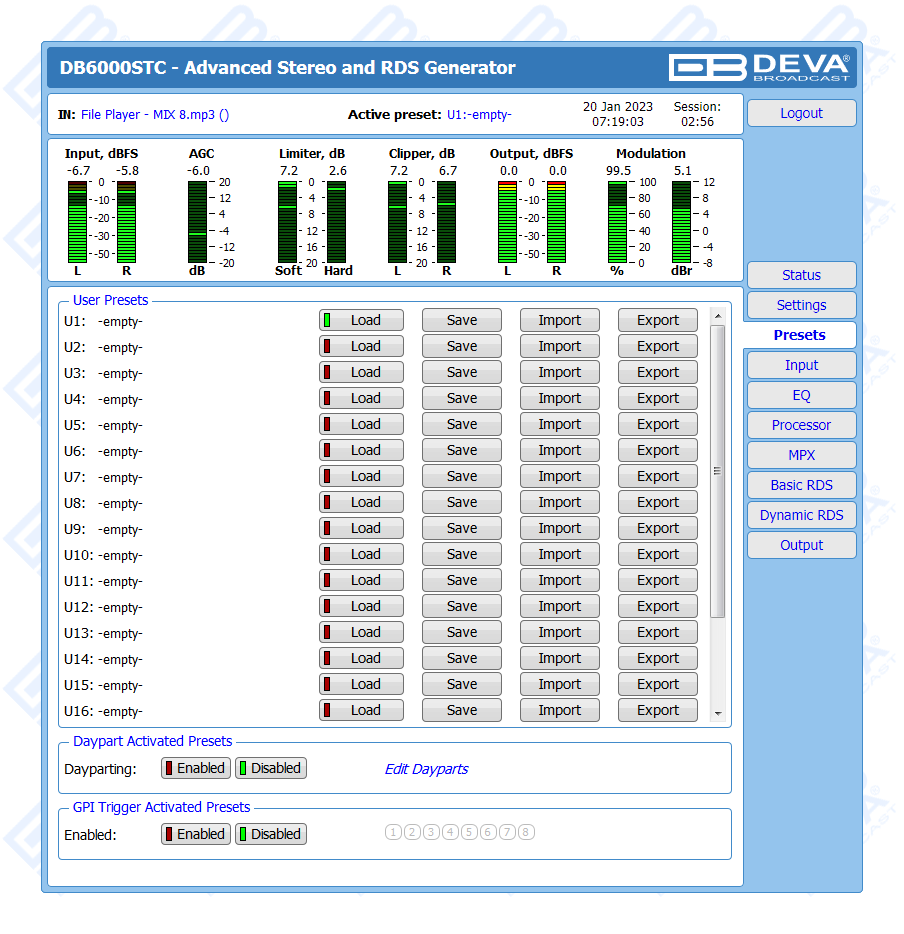
Task: Disable Dayparting activated presets
Action: [x=270, y=768]
